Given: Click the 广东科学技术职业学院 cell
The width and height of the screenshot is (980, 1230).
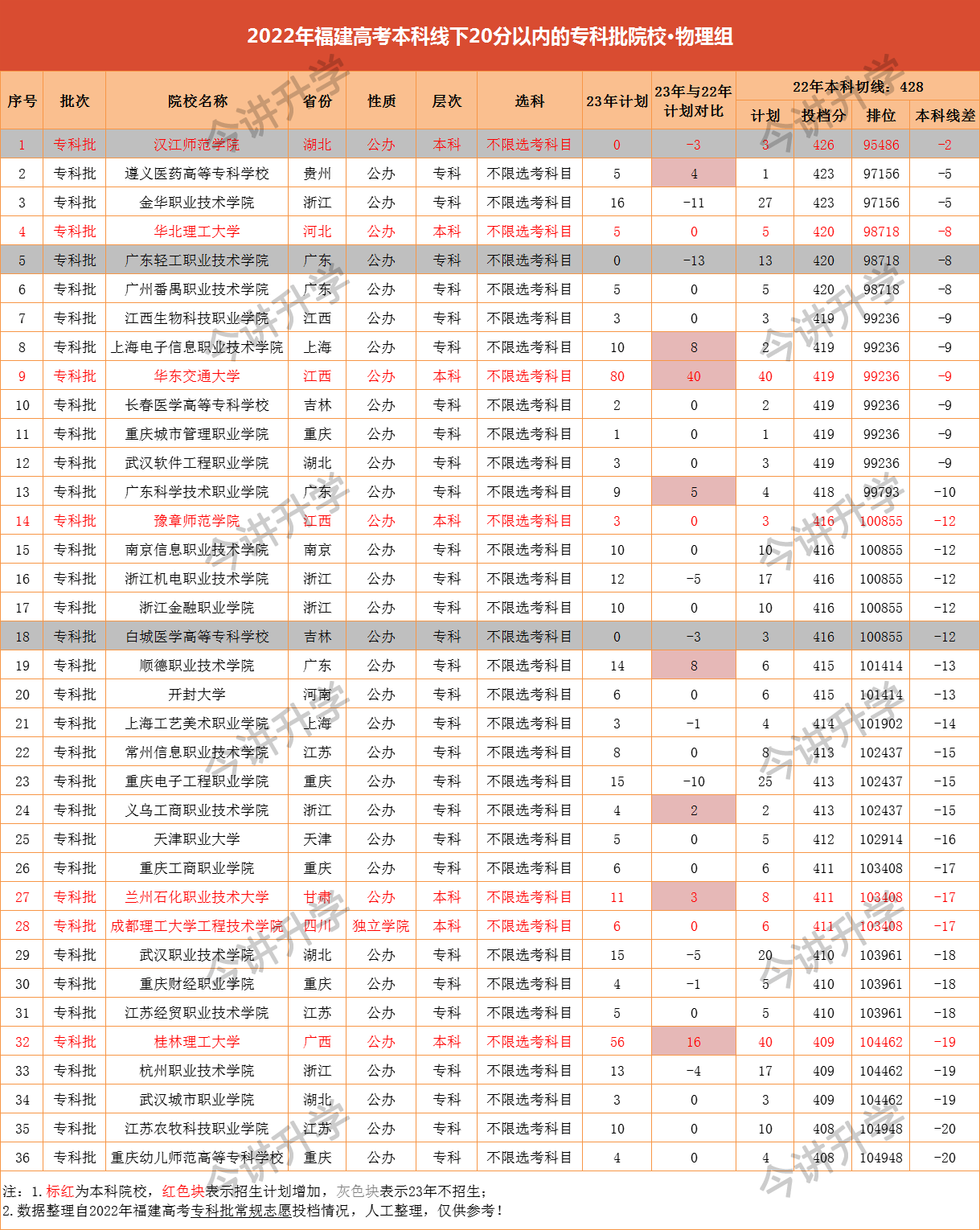Looking at the screenshot, I should click(x=197, y=492).
